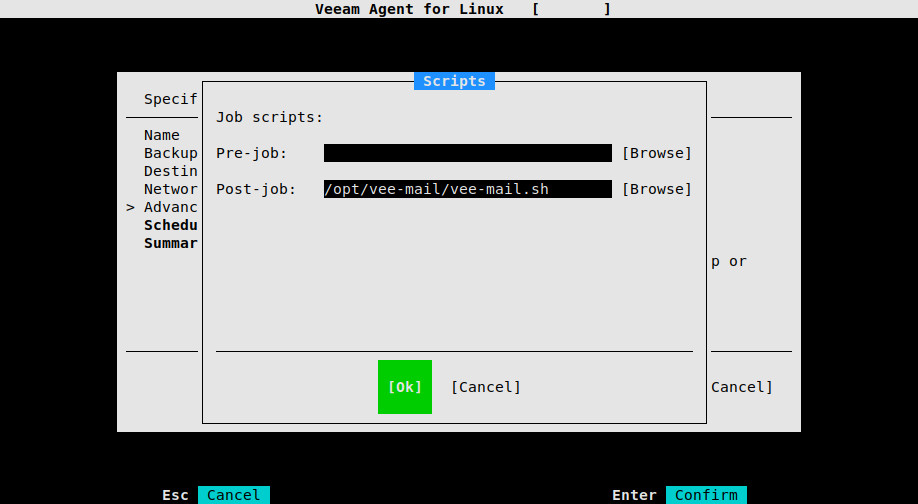The image size is (918, 504).
Task: Click the Esc Cancel hint in footer
Action: pyautogui.click(x=215, y=495)
